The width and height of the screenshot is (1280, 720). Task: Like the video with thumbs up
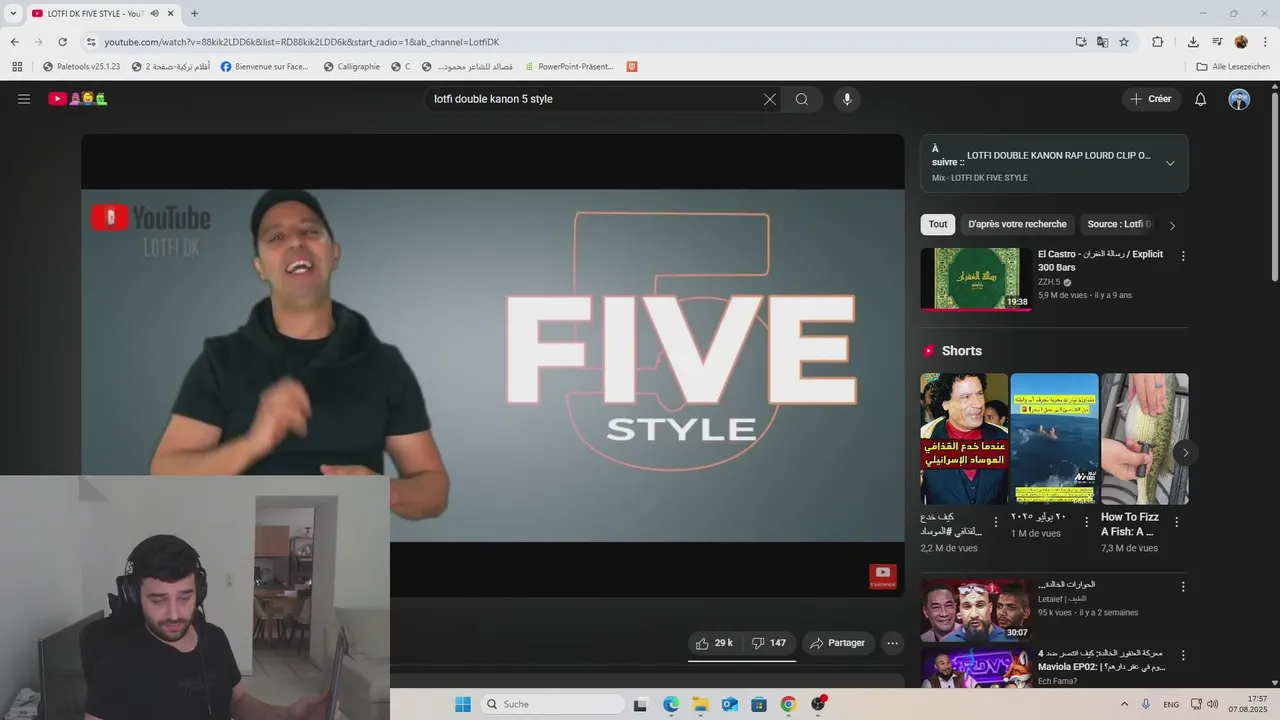tap(715, 643)
